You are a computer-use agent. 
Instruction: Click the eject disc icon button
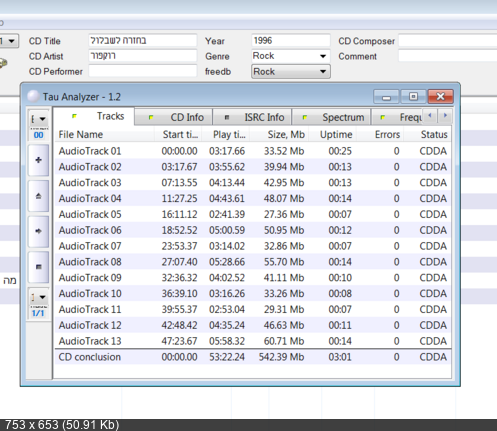tap(38, 196)
